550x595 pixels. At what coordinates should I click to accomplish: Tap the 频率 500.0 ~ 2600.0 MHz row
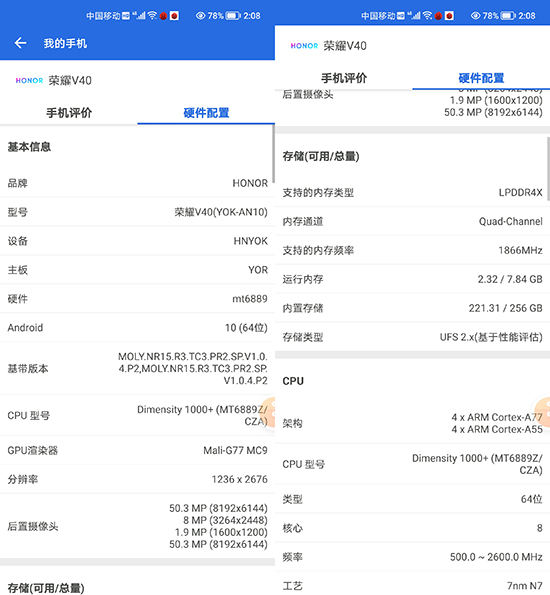tap(413, 557)
